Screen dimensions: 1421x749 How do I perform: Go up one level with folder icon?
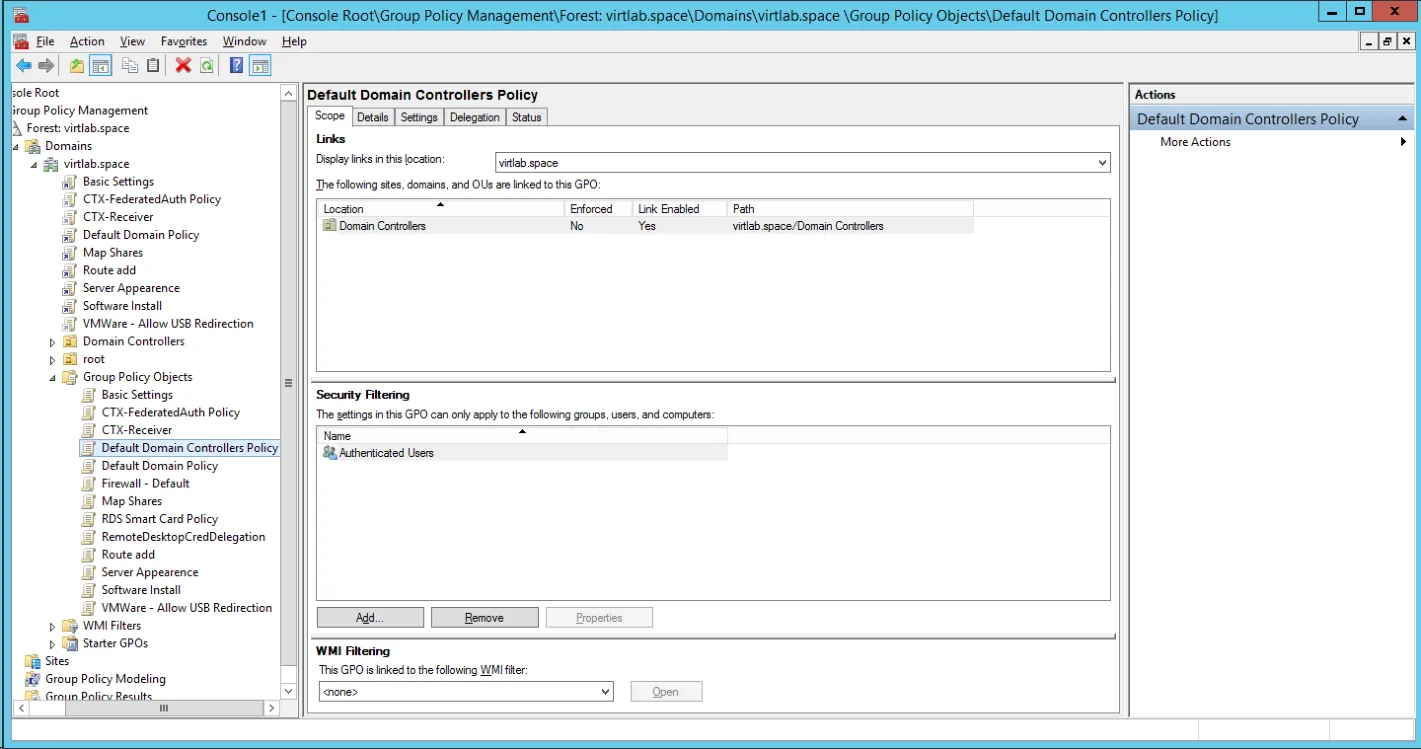[x=77, y=66]
